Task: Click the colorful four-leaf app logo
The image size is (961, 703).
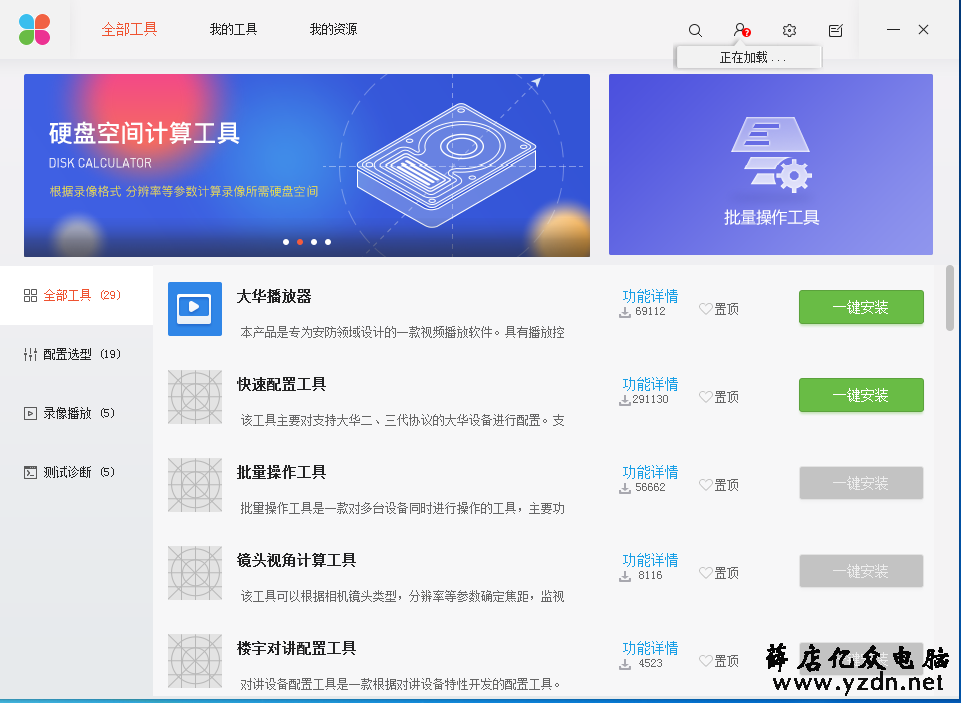Action: click(34, 29)
